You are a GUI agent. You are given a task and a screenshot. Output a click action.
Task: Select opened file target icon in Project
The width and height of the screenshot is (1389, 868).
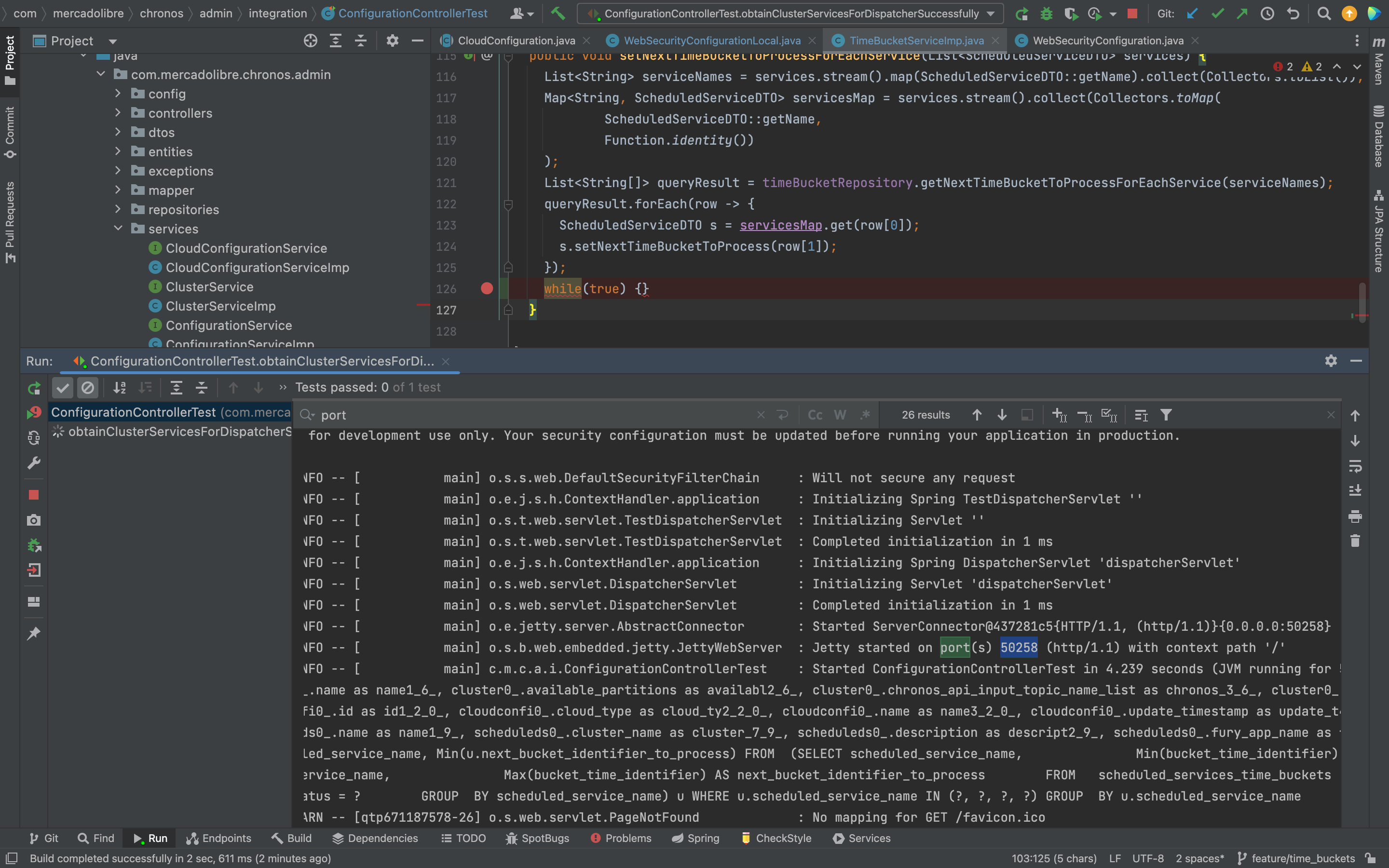pos(310,41)
